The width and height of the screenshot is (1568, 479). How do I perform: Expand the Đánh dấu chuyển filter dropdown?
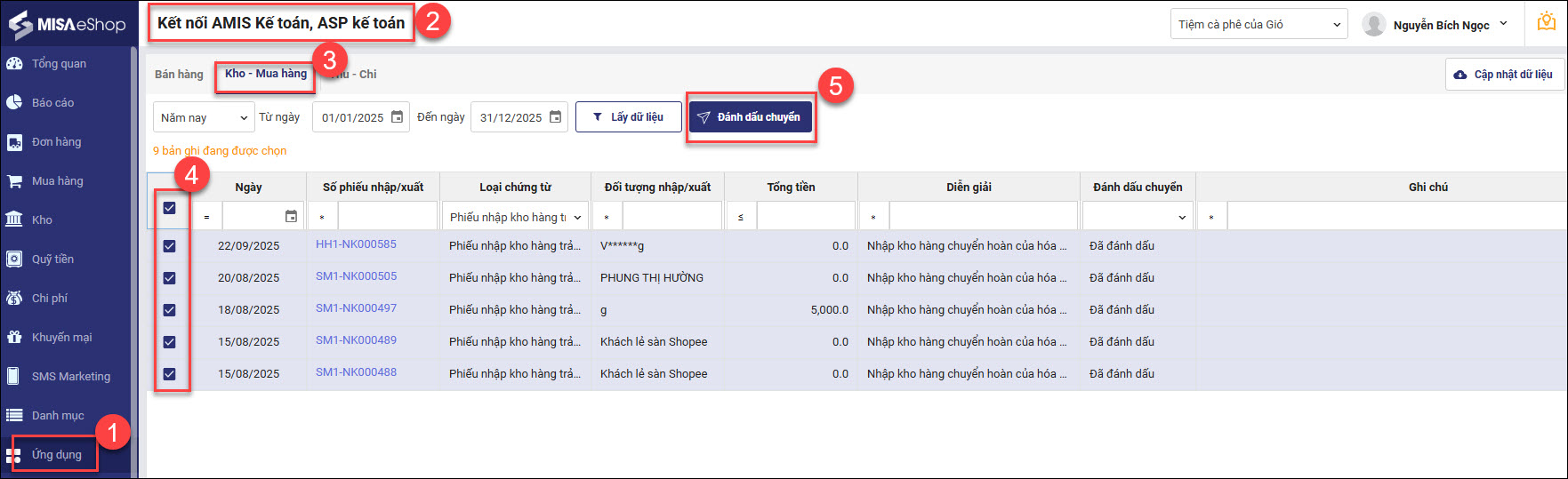tap(1138, 217)
